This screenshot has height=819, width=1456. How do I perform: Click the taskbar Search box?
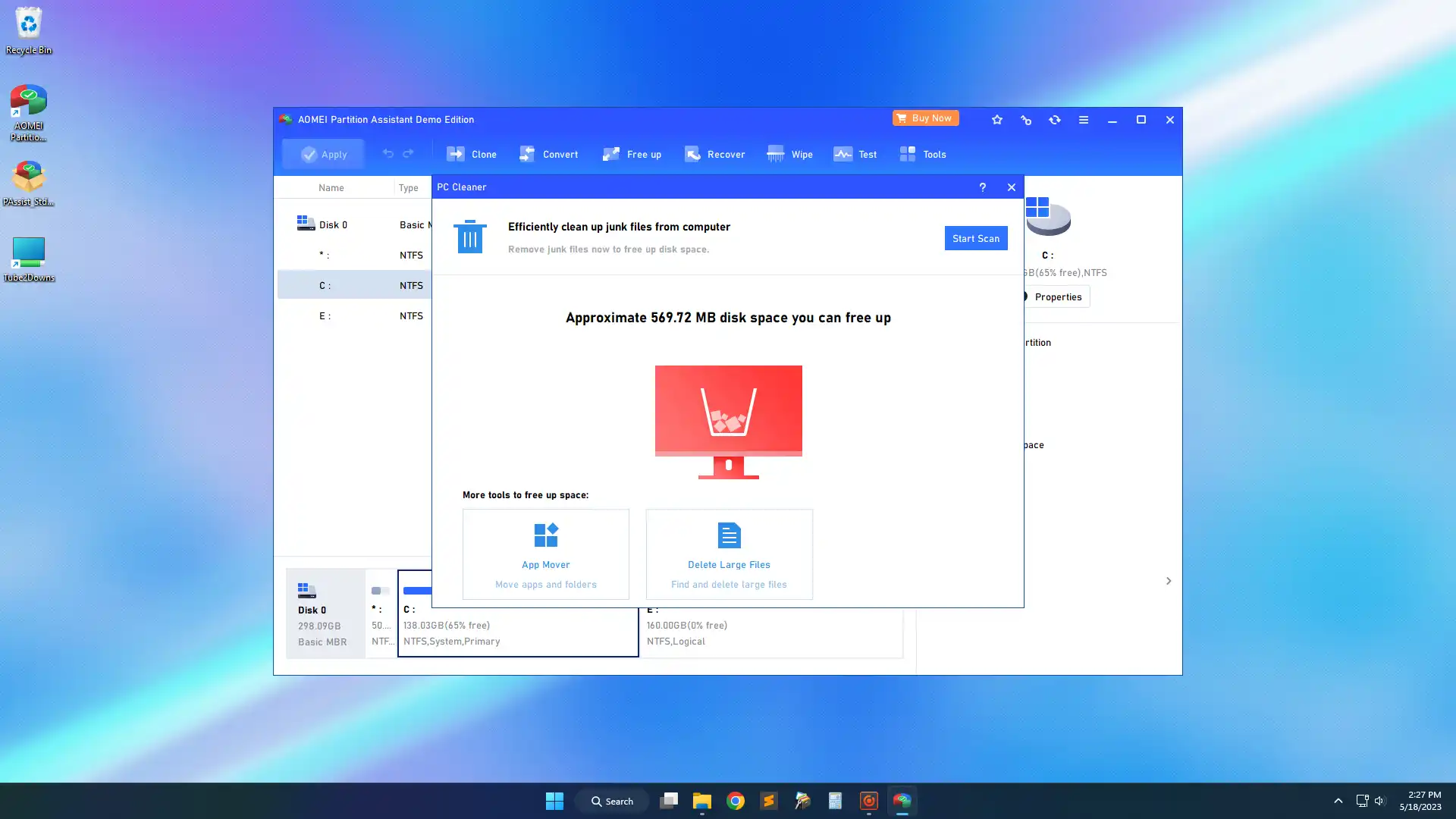point(612,801)
